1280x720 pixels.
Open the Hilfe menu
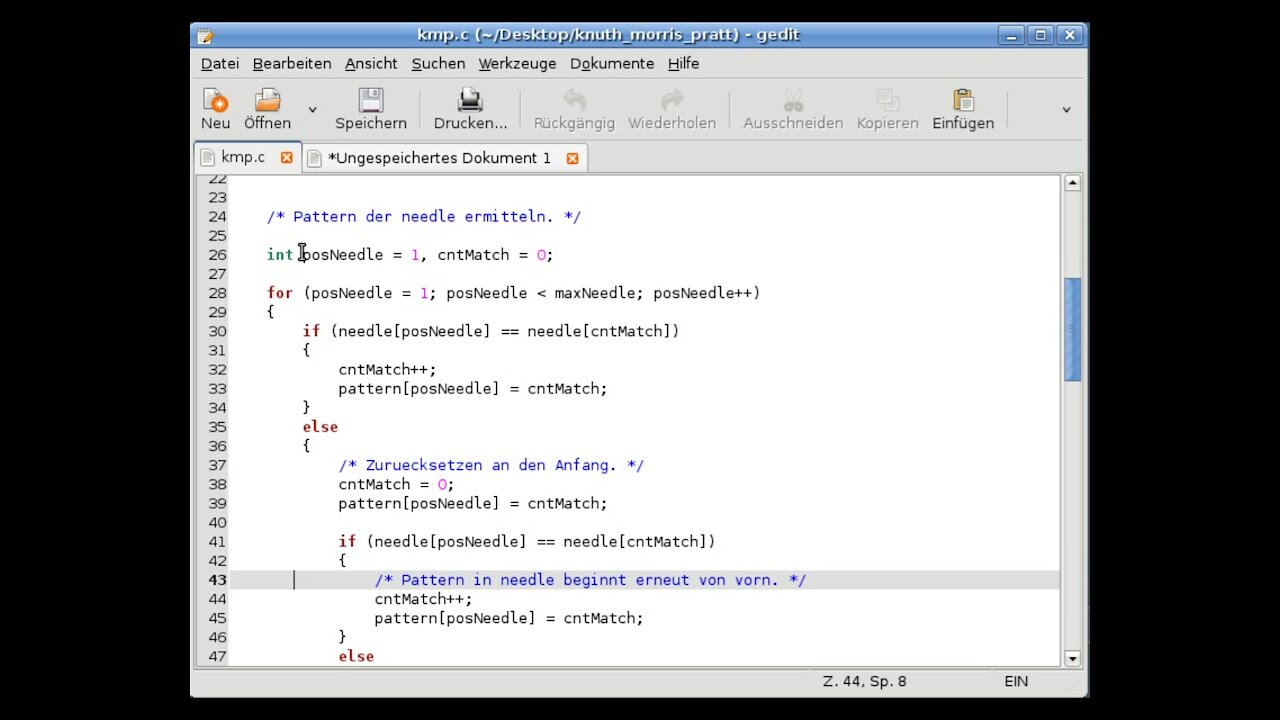(x=684, y=63)
